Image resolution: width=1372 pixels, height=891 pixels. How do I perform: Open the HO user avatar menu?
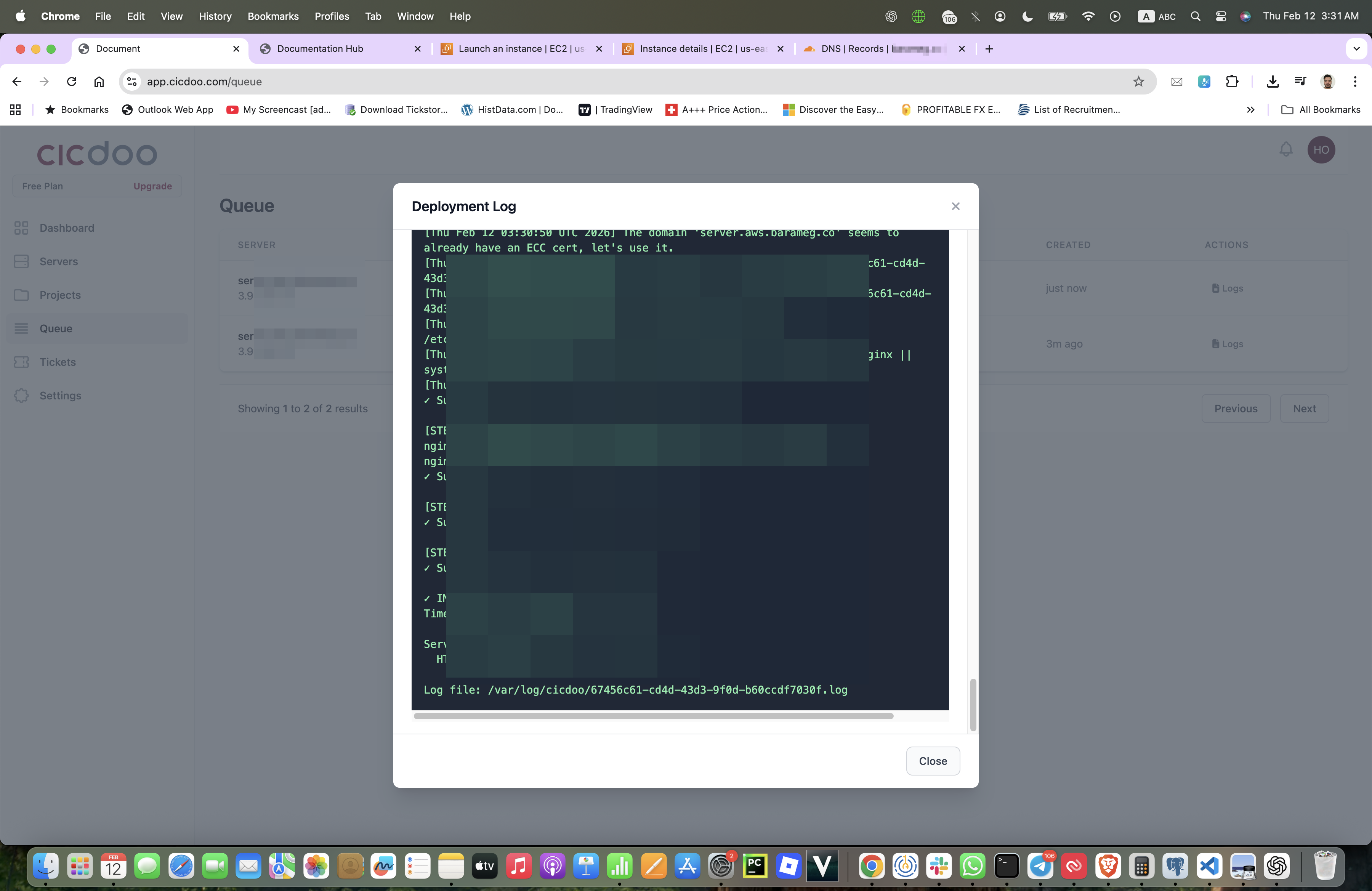click(x=1321, y=150)
